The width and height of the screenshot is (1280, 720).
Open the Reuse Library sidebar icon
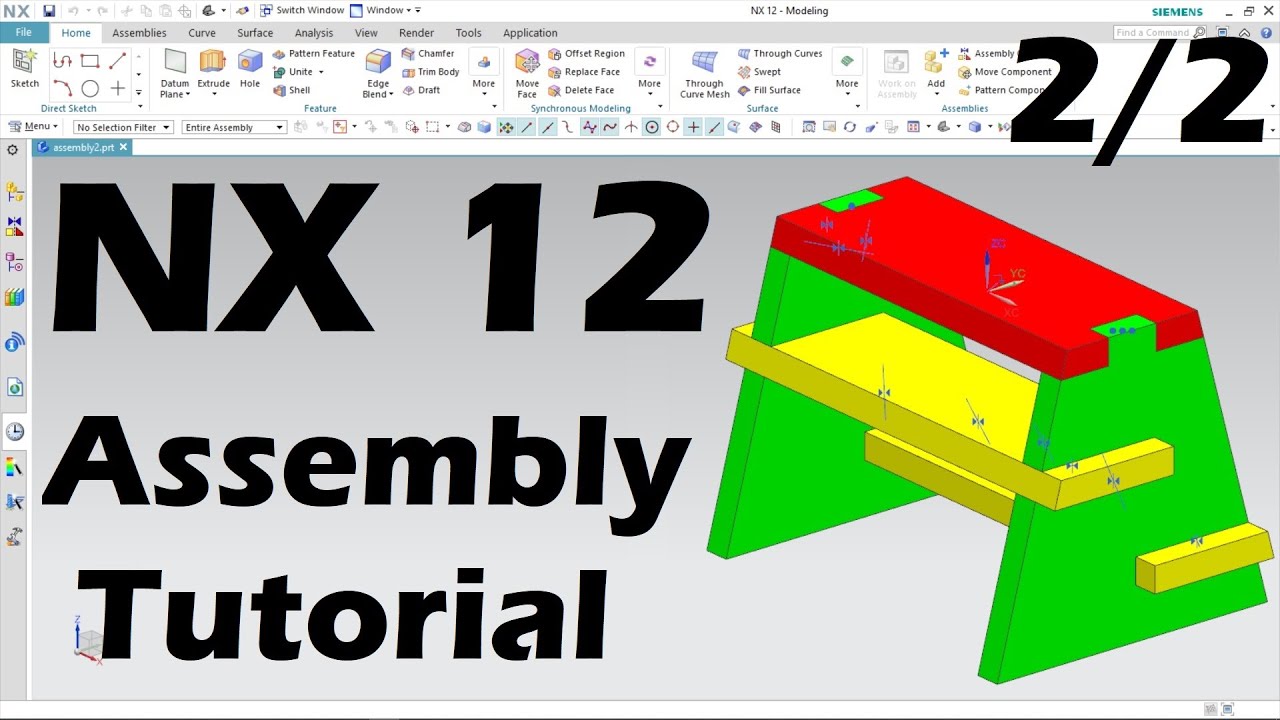click(x=14, y=297)
